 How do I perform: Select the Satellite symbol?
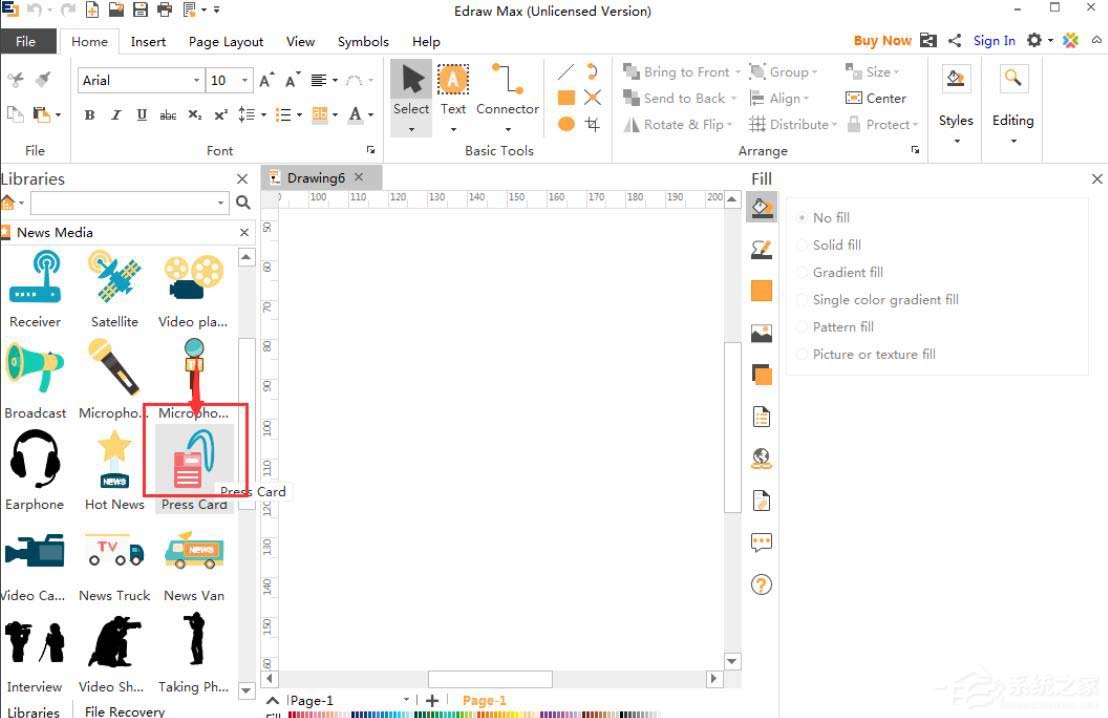click(114, 290)
